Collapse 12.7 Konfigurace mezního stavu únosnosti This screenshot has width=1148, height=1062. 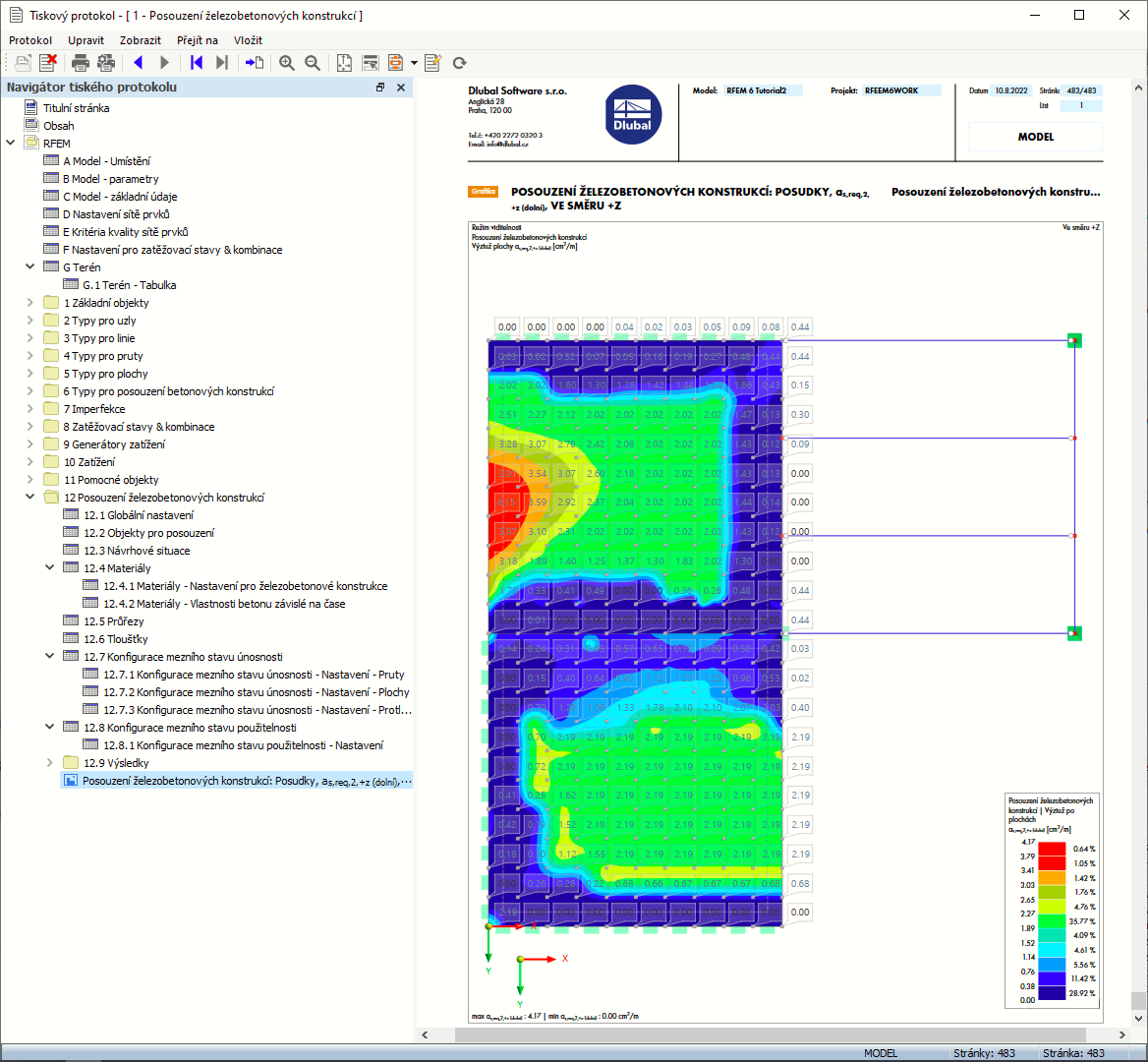[x=50, y=656]
